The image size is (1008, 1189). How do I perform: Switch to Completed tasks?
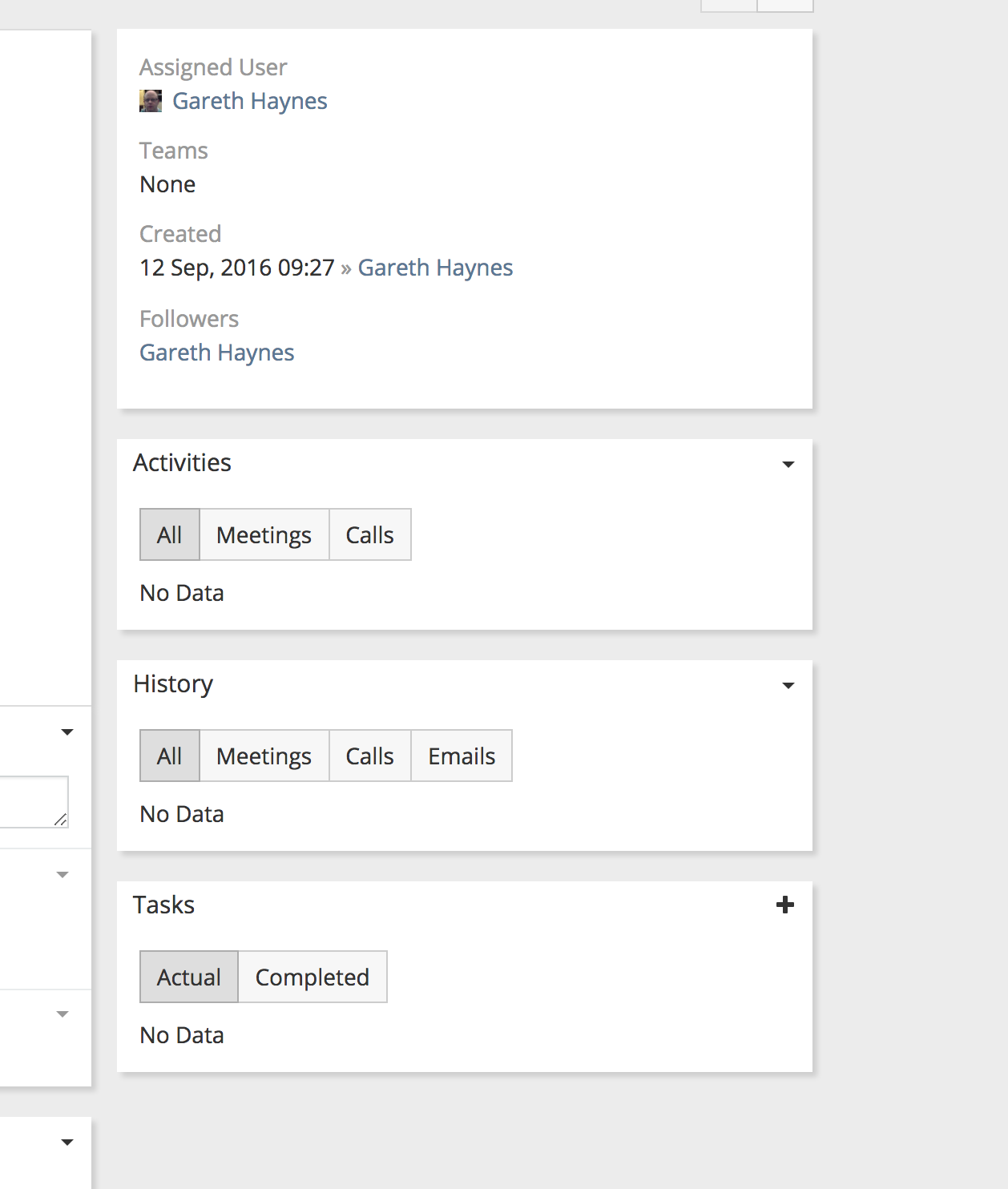tap(312, 977)
